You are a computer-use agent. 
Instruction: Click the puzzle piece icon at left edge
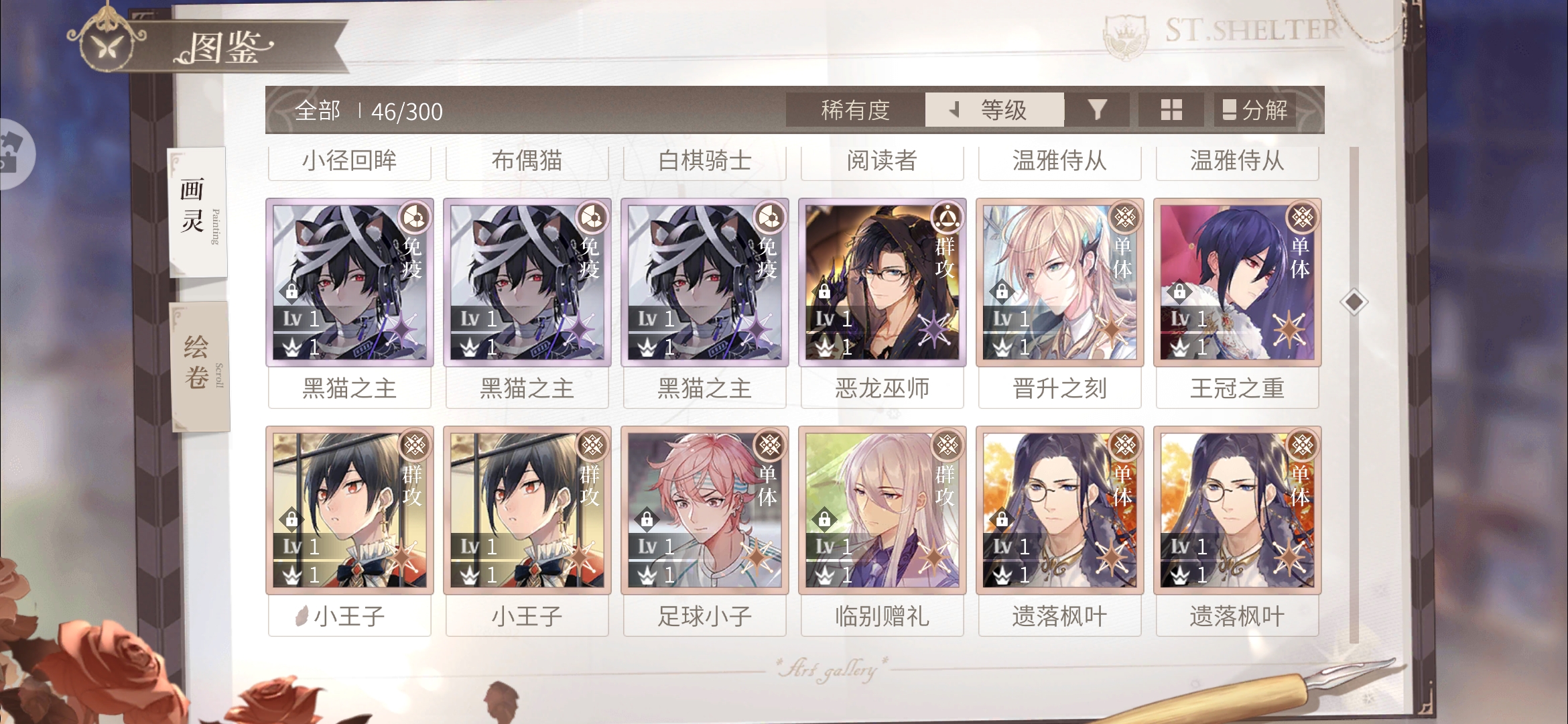click(x=12, y=154)
